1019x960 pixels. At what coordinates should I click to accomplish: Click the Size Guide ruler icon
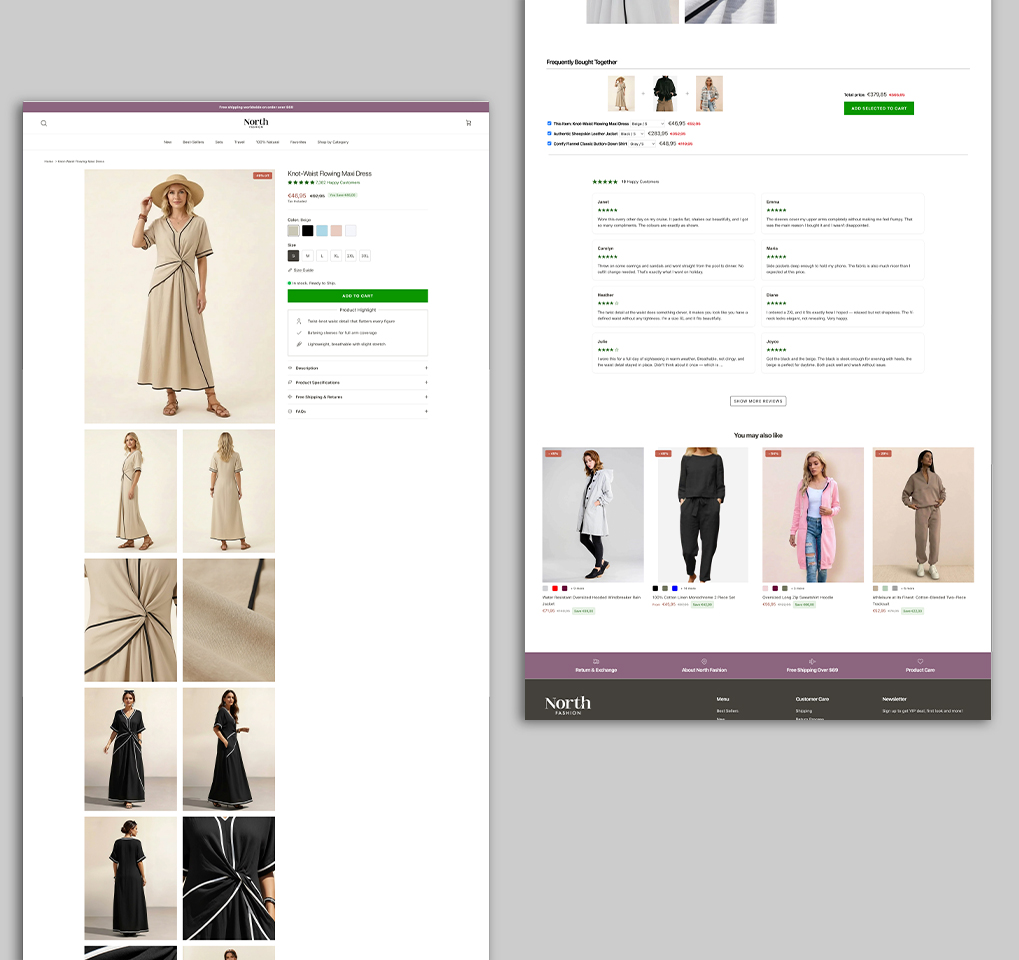[290, 270]
